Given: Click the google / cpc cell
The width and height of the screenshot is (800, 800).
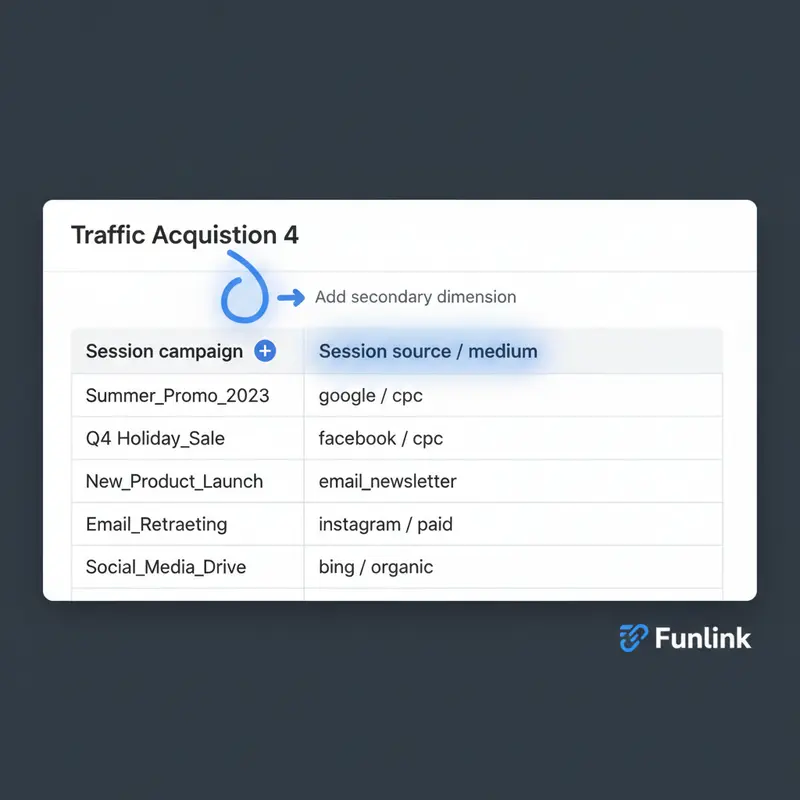Looking at the screenshot, I should (370, 395).
